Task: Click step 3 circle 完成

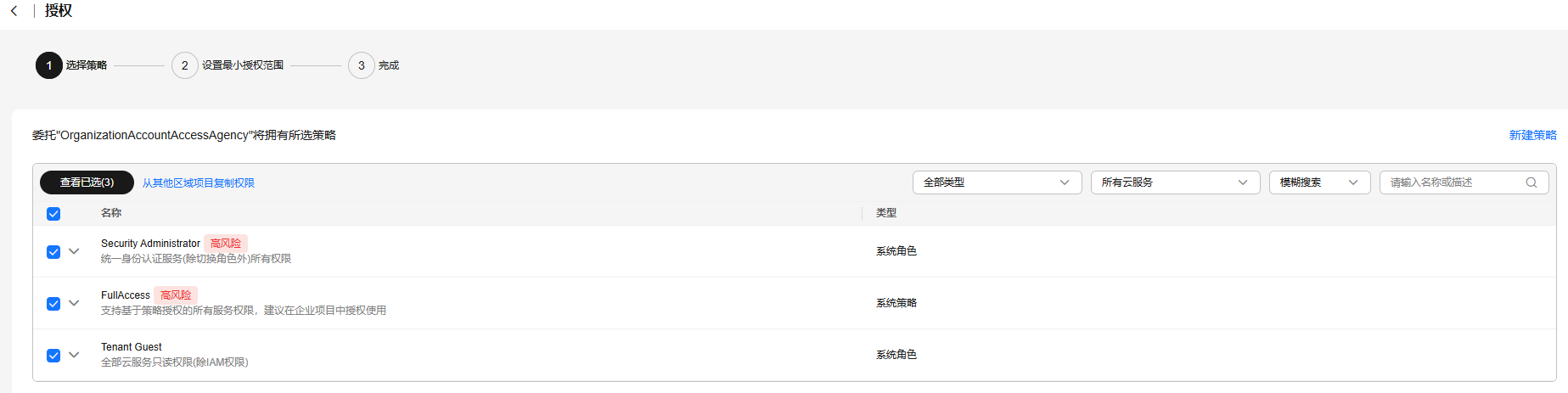Action: [362, 65]
